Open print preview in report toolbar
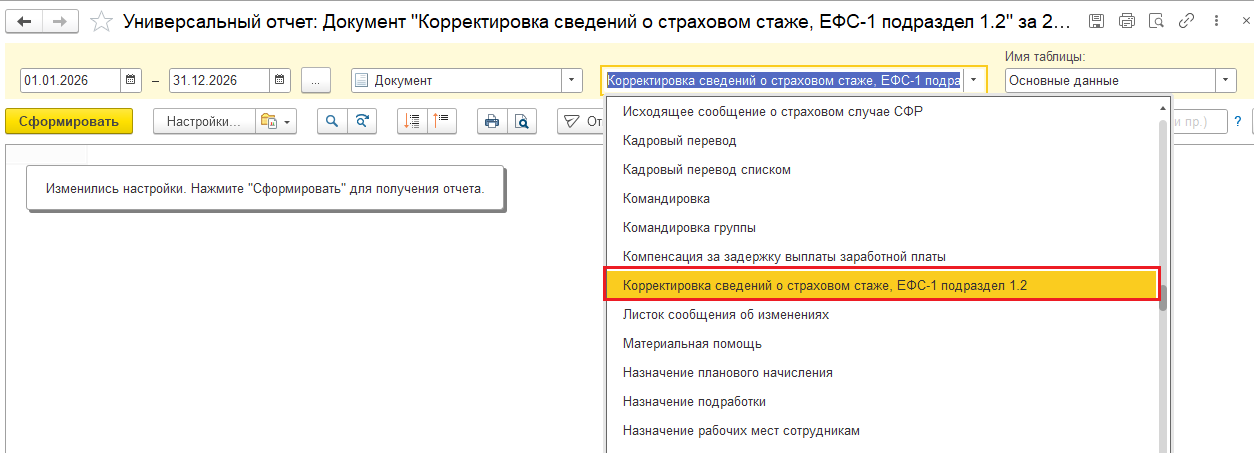 [521, 121]
